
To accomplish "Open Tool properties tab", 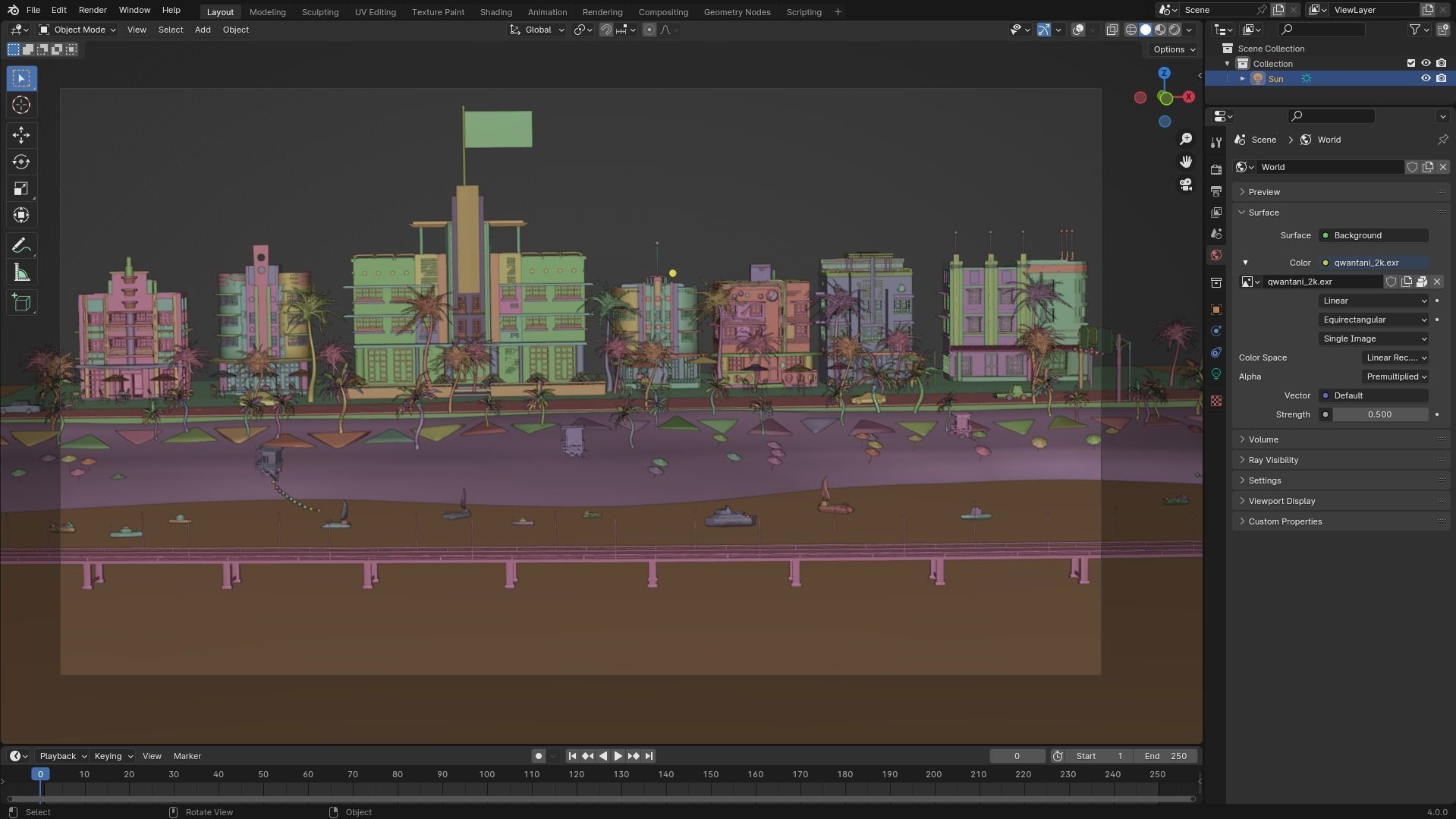I will click(x=1216, y=143).
